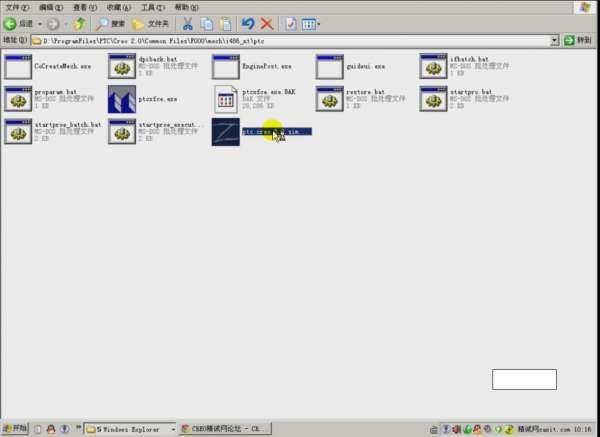Switch to Windows Explorer taskbar item
This screenshot has height=437, width=600.
pos(128,428)
